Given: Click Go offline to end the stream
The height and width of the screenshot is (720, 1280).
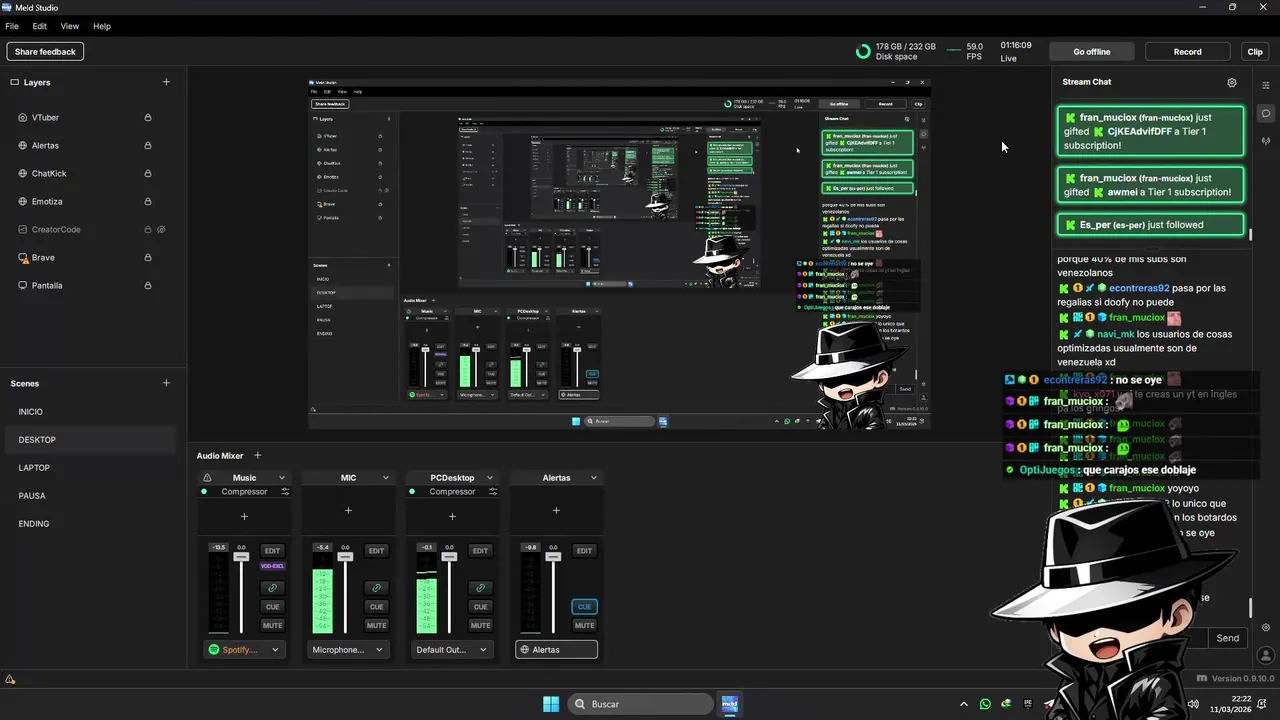Looking at the screenshot, I should click(1092, 52).
